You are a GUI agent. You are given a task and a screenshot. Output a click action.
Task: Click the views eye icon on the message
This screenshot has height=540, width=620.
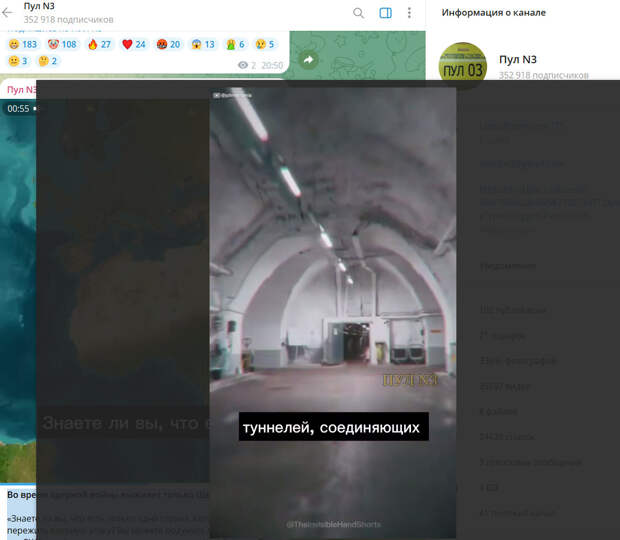click(243, 65)
